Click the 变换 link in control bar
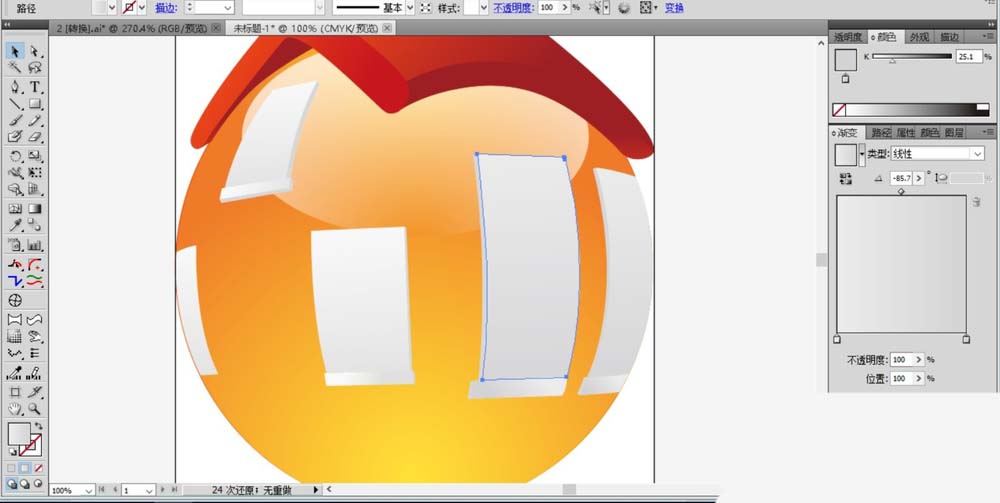Screen dimensions: 1000x503 click(x=674, y=8)
